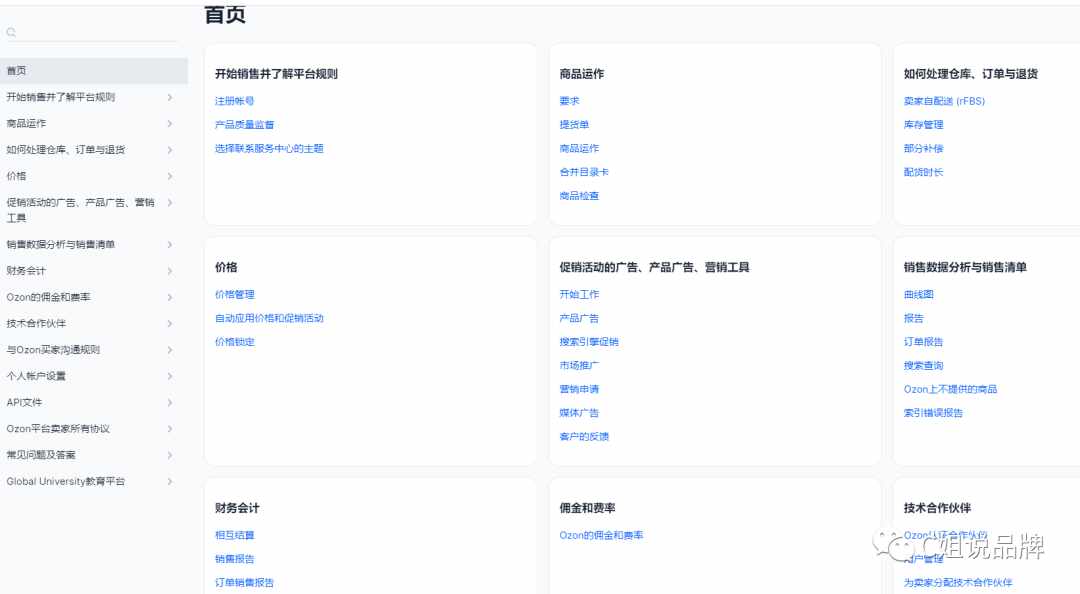
Task: Open the 相互结算 link
Action: point(235,535)
